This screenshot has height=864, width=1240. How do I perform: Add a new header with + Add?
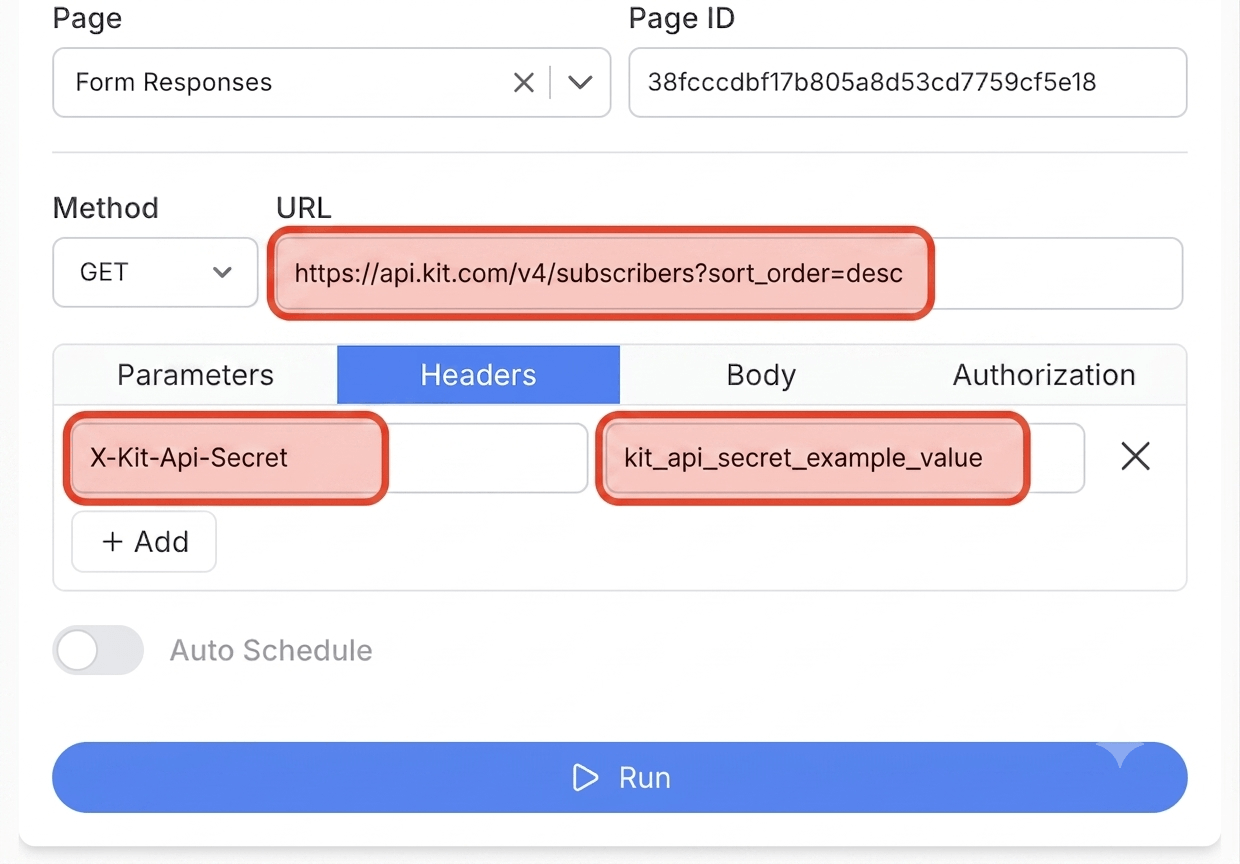[144, 542]
